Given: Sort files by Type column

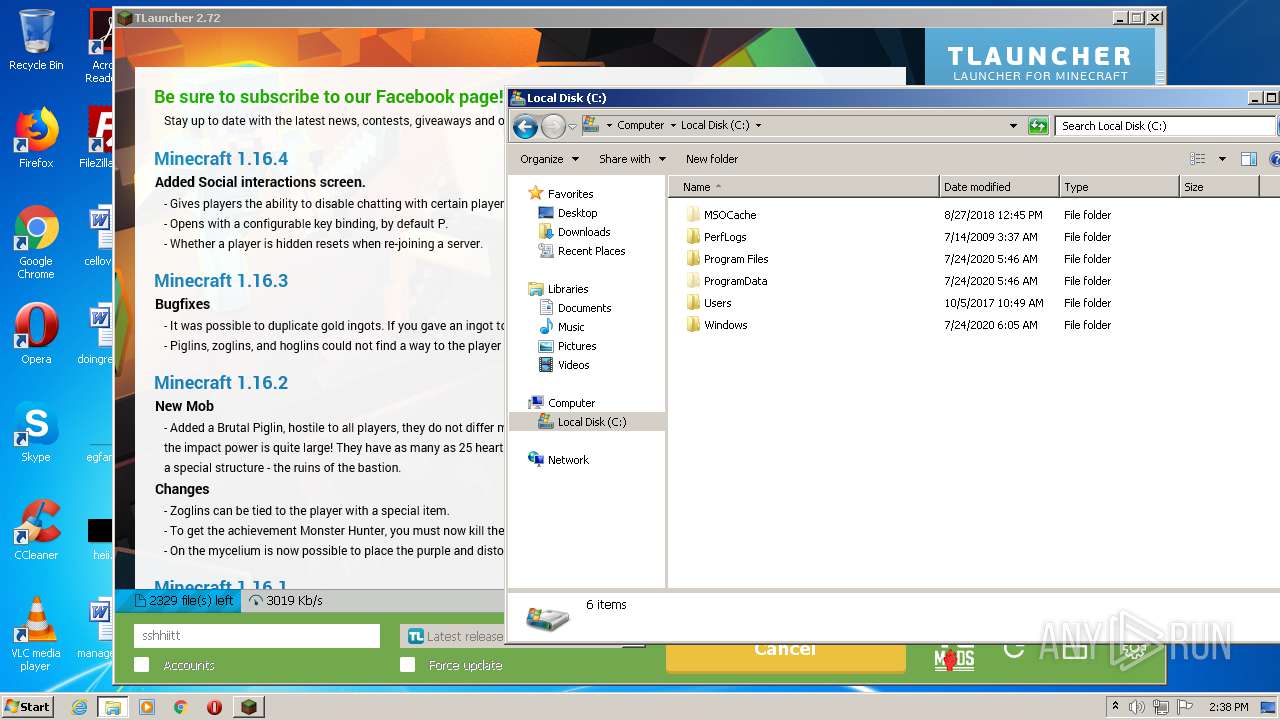Looking at the screenshot, I should [1119, 187].
